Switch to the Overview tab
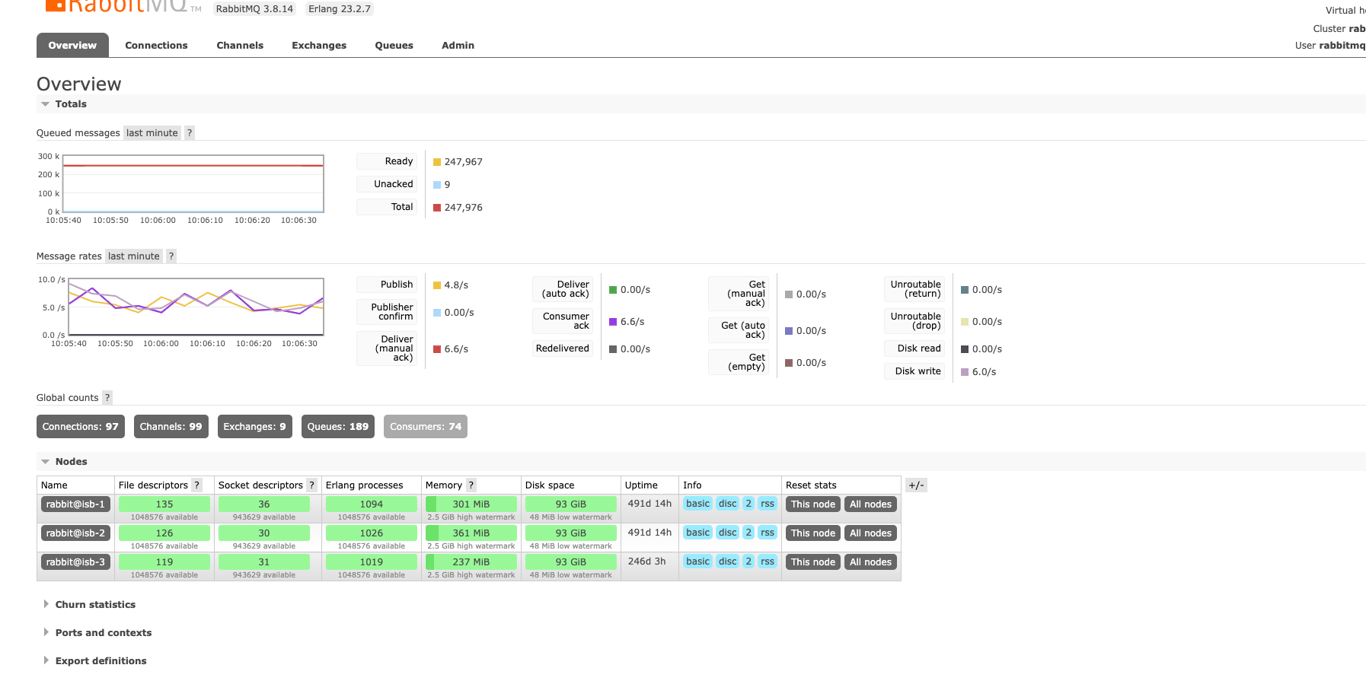1366x684 pixels. point(72,45)
